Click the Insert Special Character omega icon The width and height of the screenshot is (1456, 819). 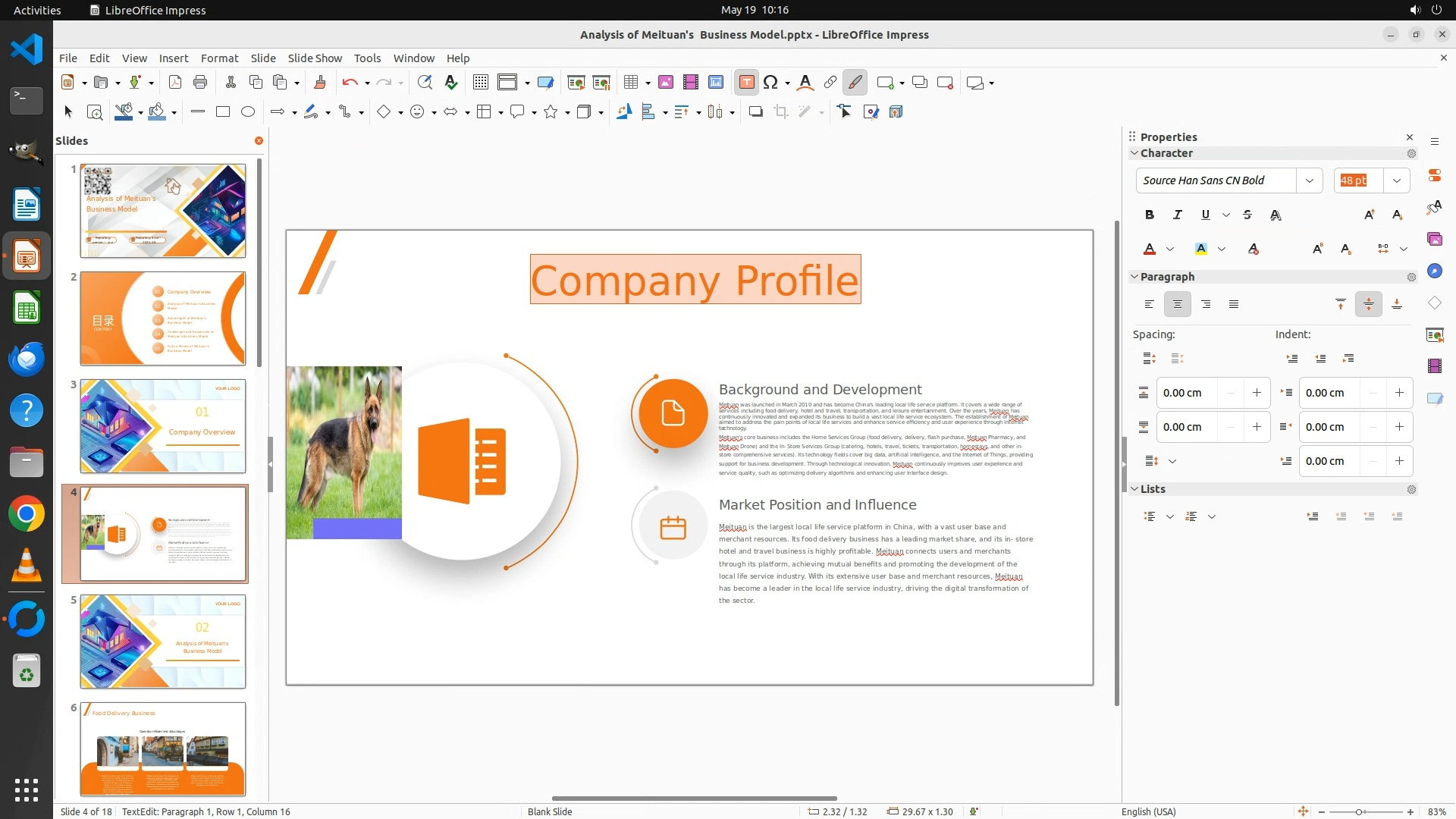(770, 83)
